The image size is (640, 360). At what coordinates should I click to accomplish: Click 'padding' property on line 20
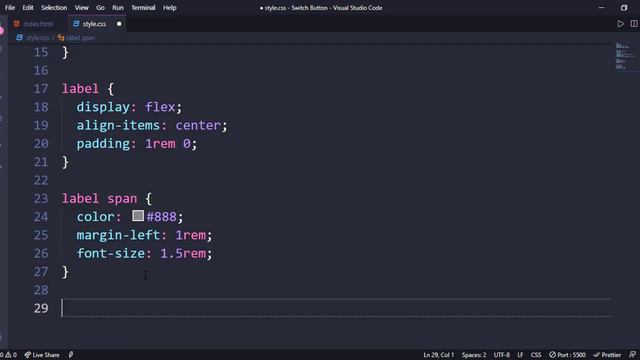[103, 144]
